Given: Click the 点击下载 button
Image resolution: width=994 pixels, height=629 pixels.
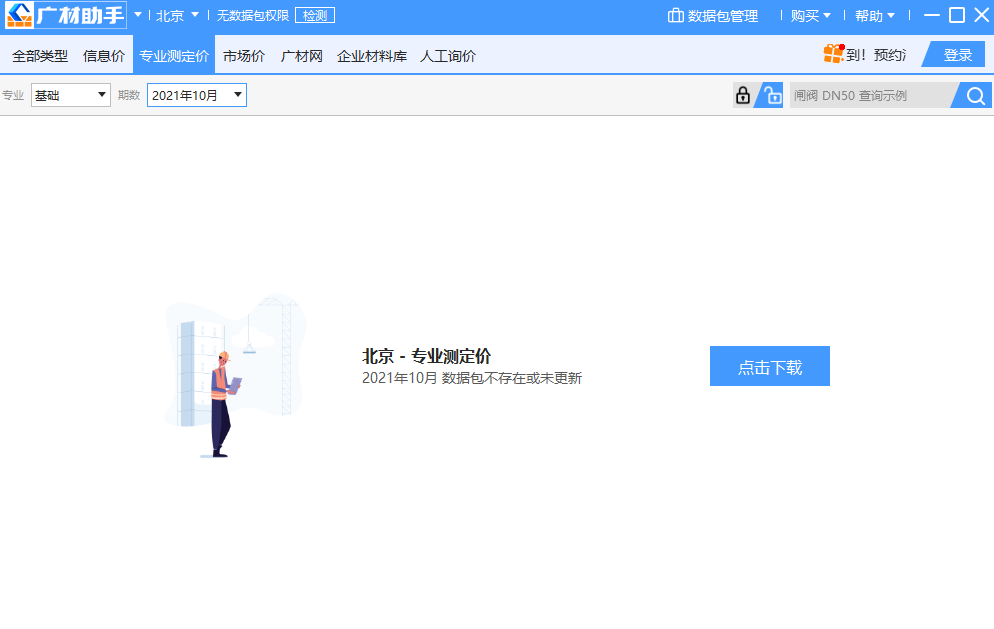Looking at the screenshot, I should tap(769, 367).
